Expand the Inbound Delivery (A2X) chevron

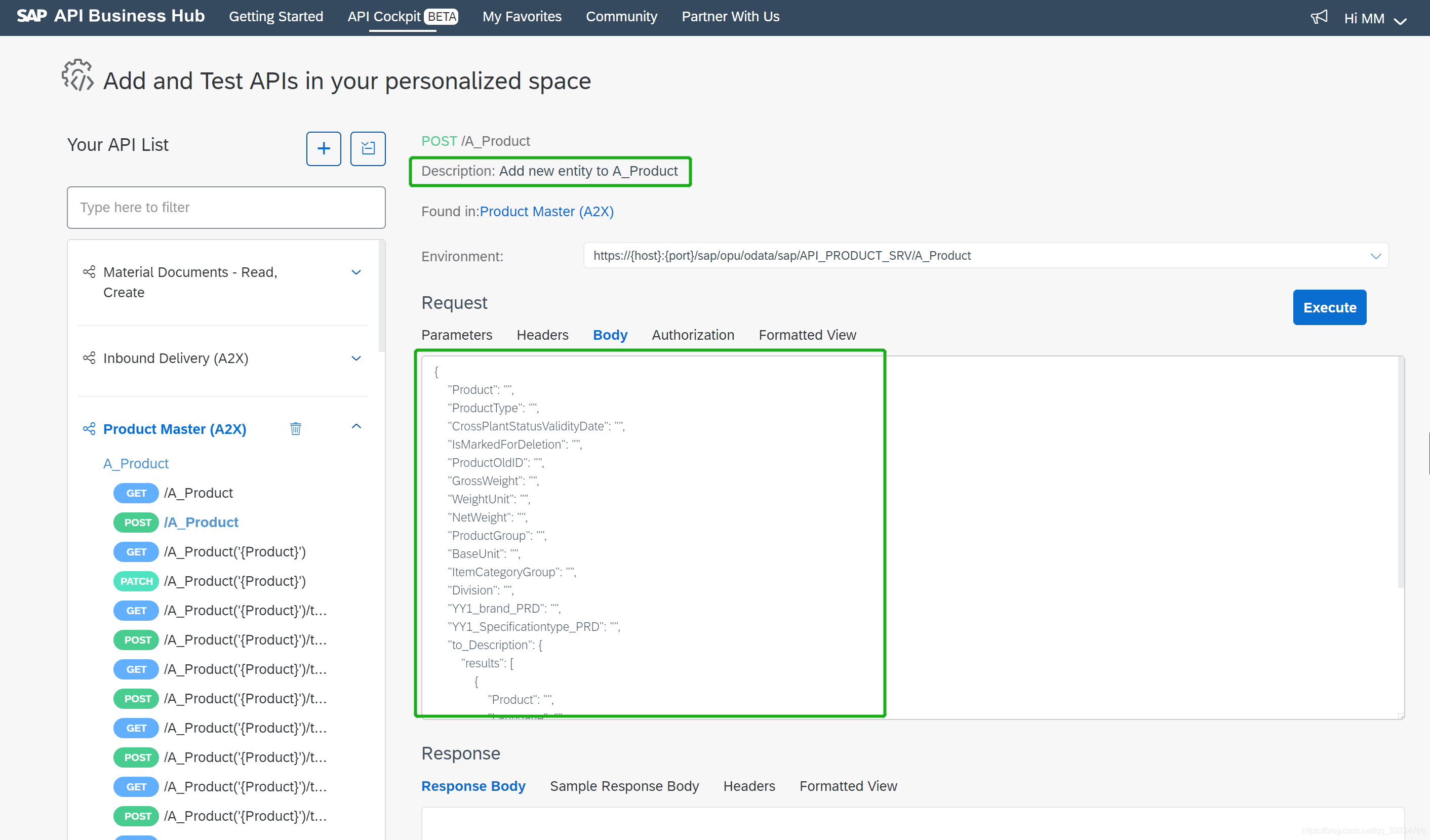(x=356, y=358)
